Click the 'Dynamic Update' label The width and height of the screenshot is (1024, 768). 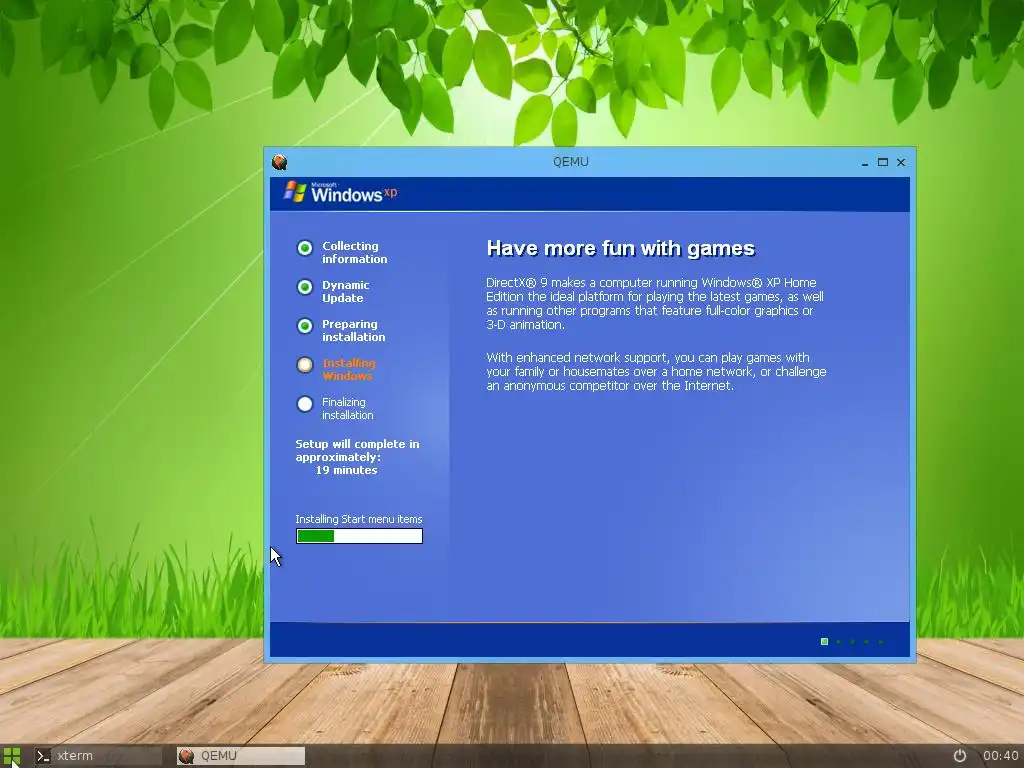[x=345, y=291]
